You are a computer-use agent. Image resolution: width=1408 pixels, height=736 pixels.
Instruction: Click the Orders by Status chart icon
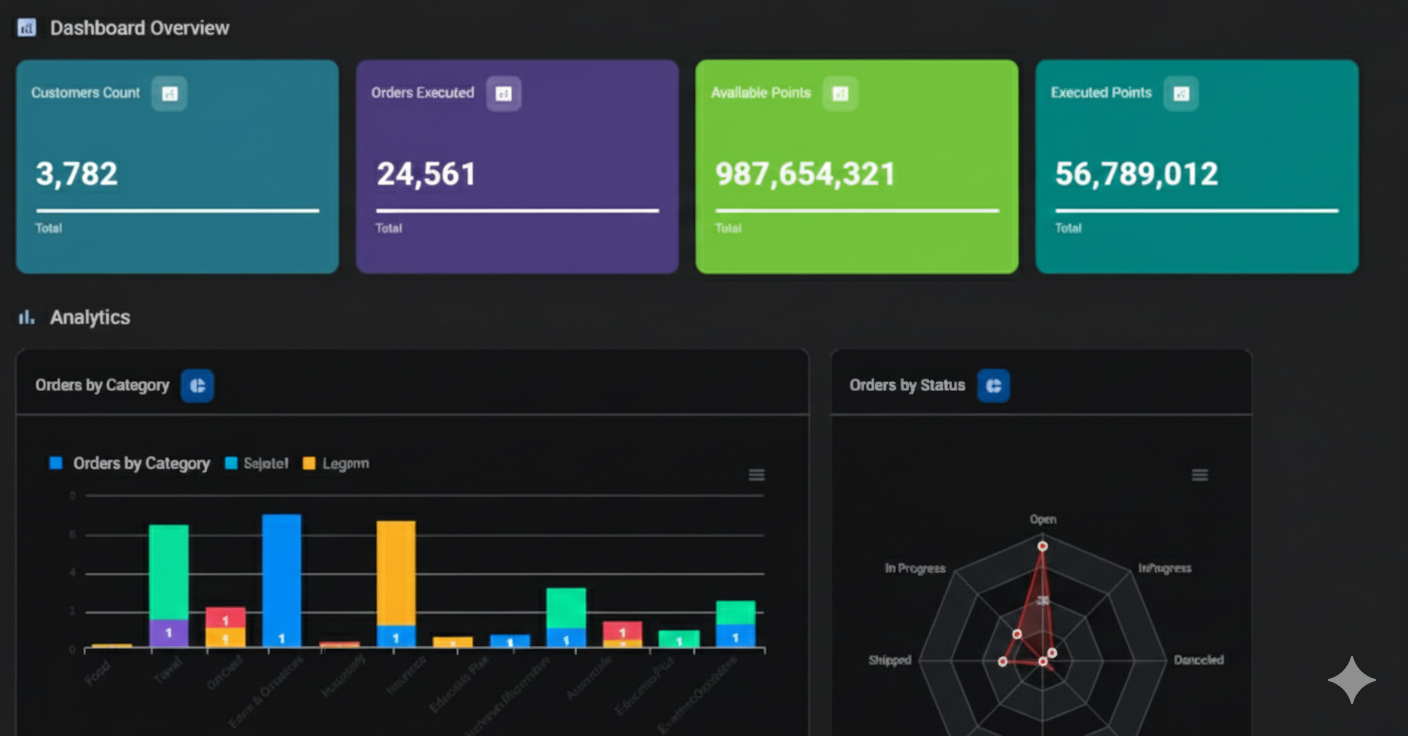tap(994, 385)
